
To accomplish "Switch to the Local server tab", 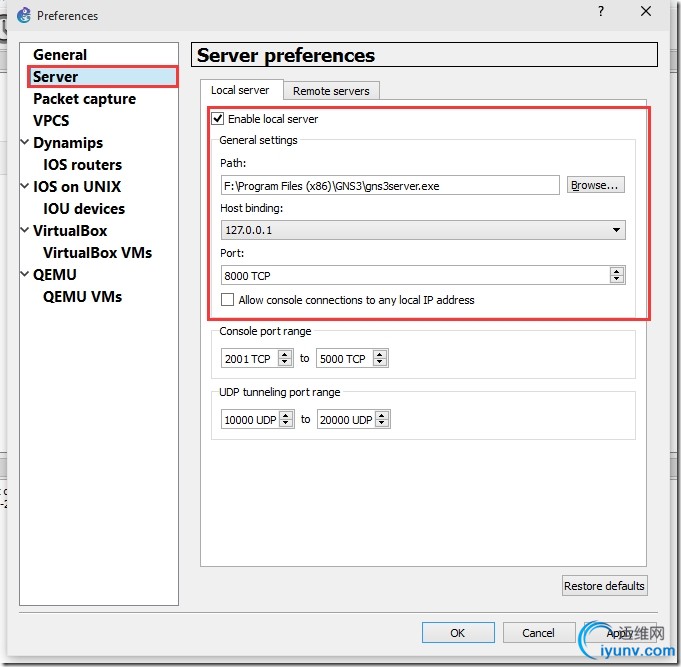I will [240, 90].
